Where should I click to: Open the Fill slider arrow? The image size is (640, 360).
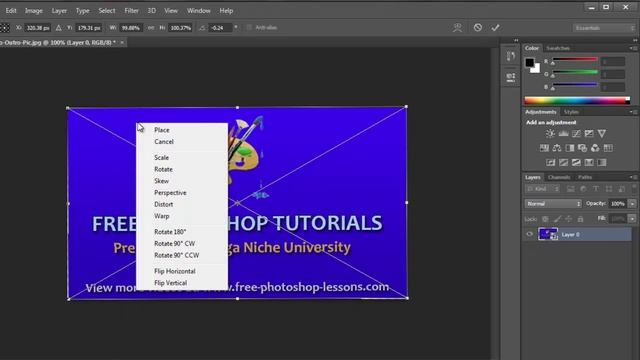[x=632, y=219]
